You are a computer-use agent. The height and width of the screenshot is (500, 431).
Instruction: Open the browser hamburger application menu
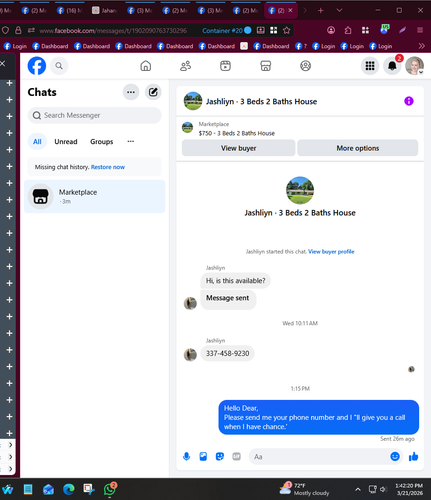(420, 30)
